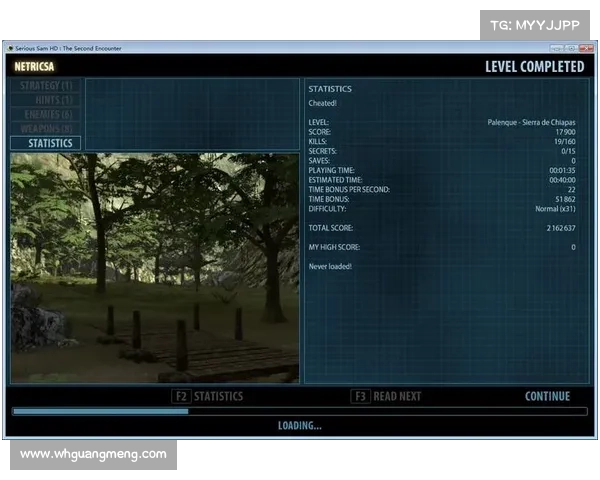Minimize the Serious Sam HD window
600x480 pixels.
(557, 47)
